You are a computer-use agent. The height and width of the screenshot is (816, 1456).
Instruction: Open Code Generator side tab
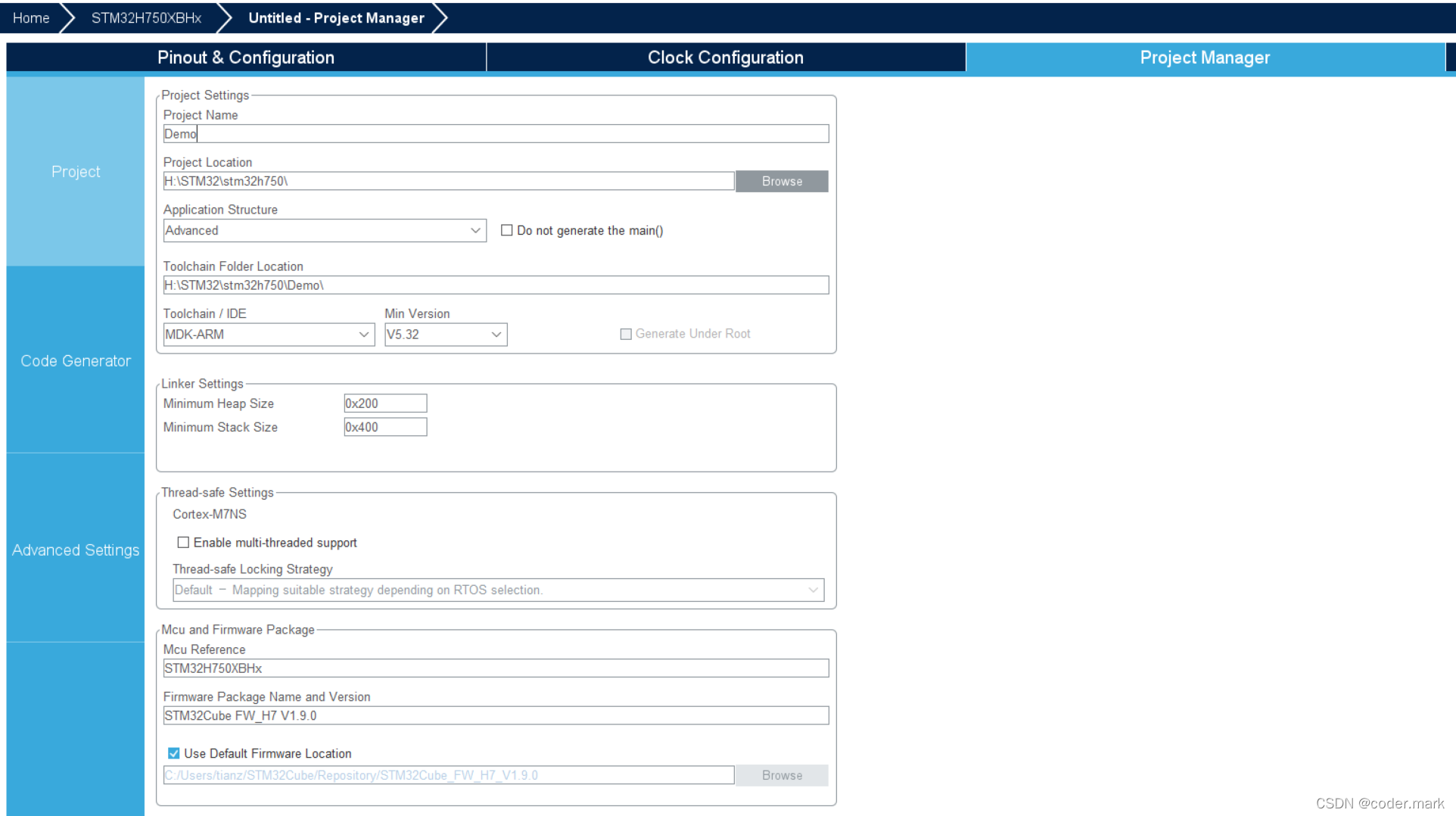[76, 361]
